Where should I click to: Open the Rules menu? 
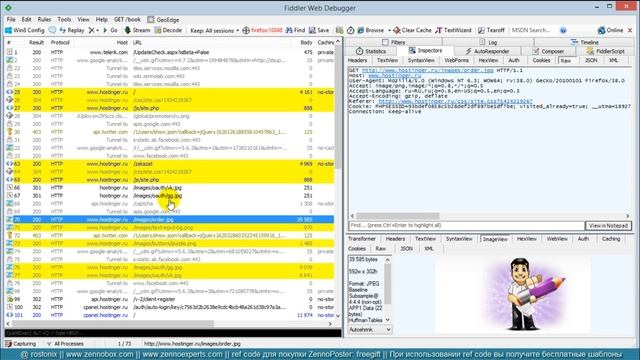pos(44,20)
